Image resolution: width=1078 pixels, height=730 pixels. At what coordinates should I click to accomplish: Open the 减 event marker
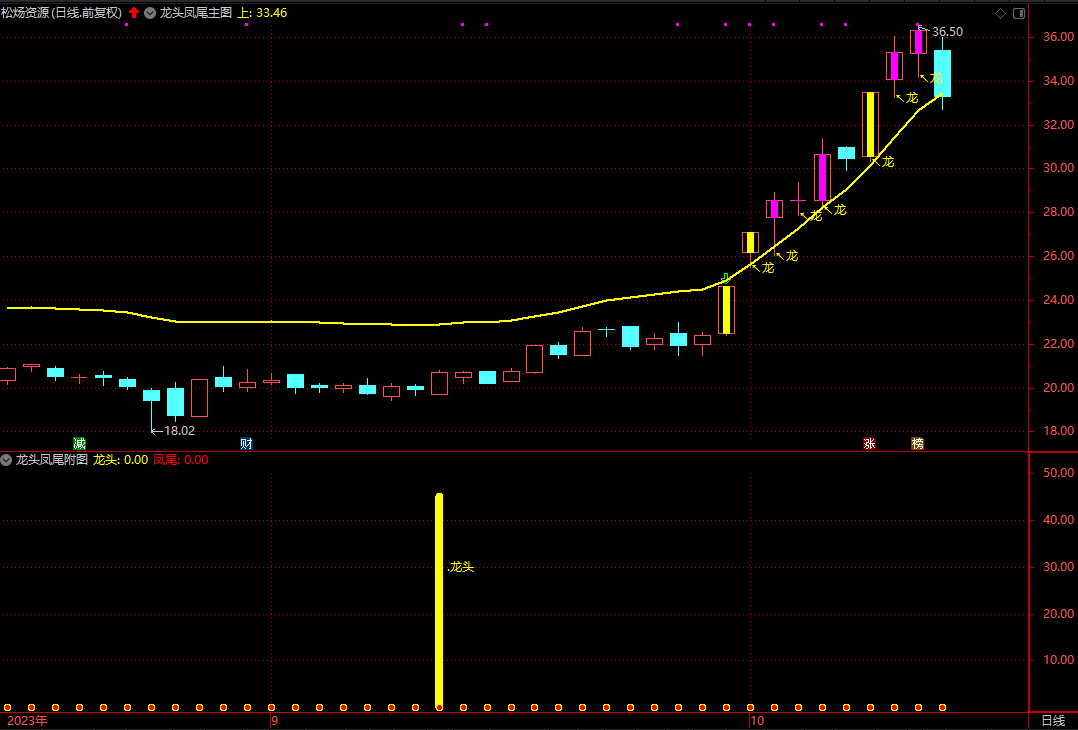click(x=79, y=443)
